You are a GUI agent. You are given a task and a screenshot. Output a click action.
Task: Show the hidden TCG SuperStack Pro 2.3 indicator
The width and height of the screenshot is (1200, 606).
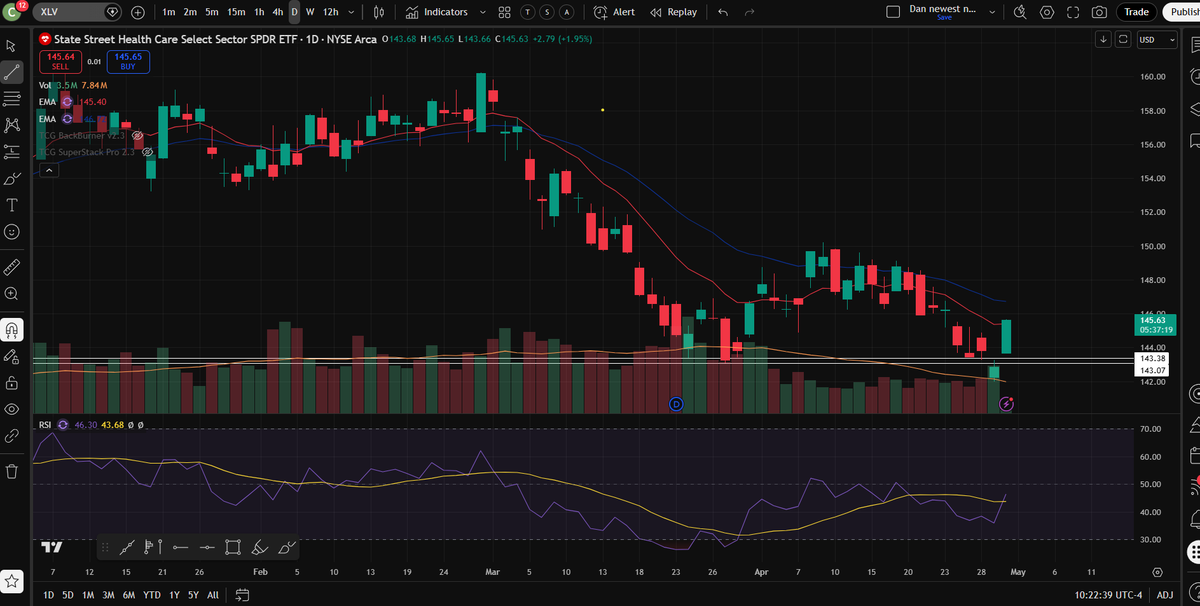[x=147, y=152]
